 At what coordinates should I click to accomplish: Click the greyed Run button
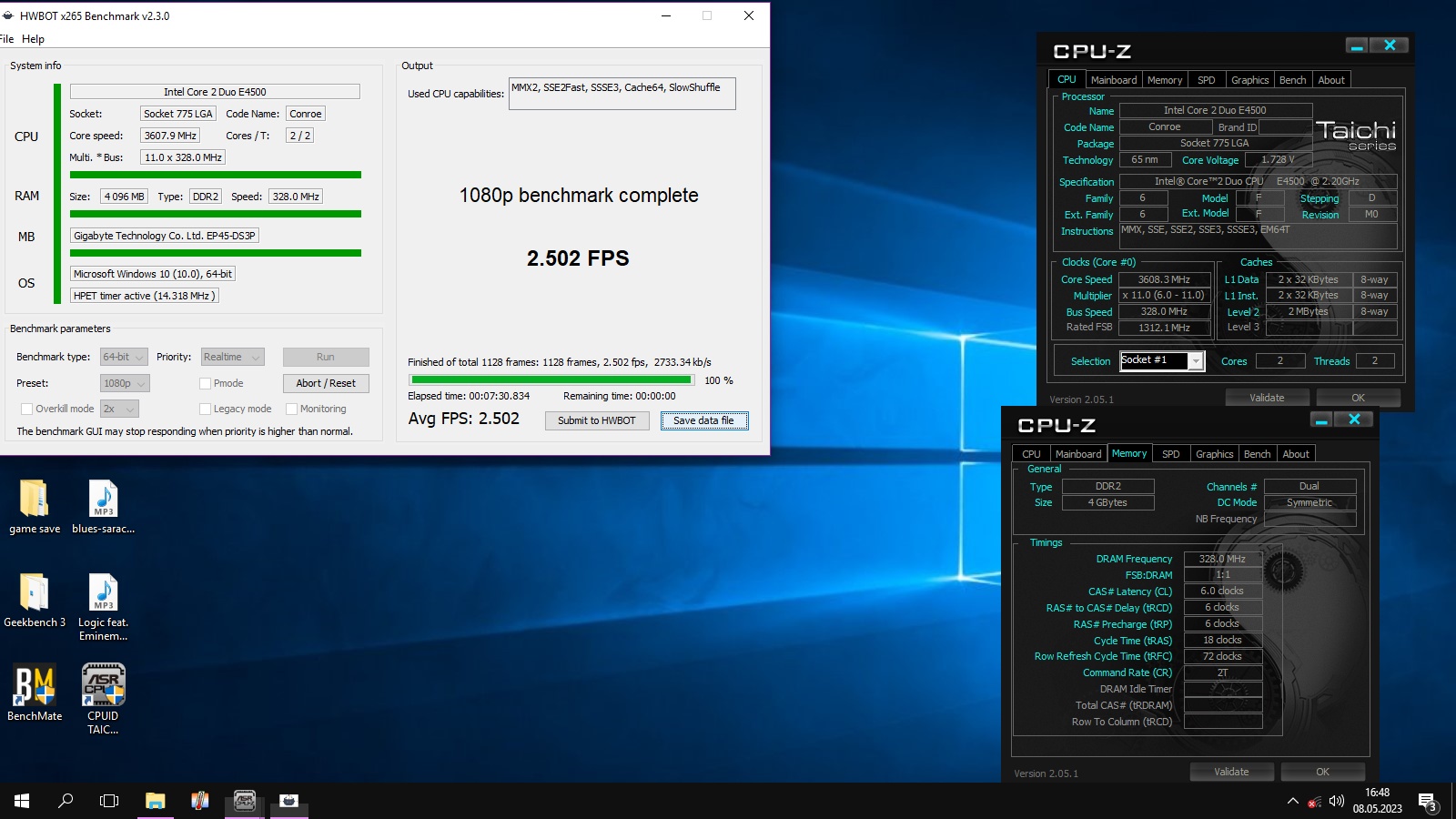tap(326, 357)
